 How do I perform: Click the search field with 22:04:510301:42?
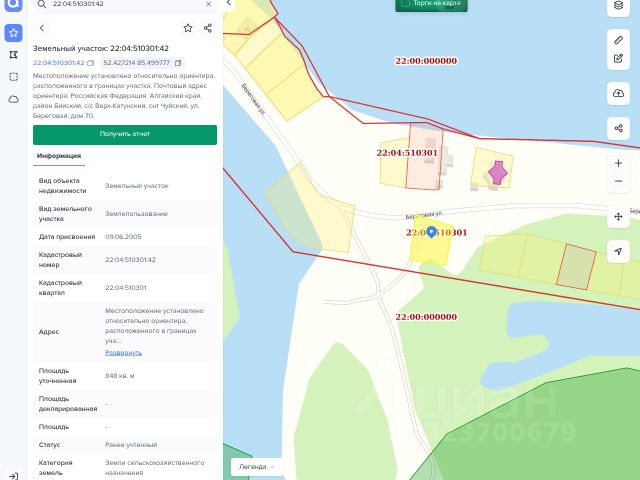point(124,4)
